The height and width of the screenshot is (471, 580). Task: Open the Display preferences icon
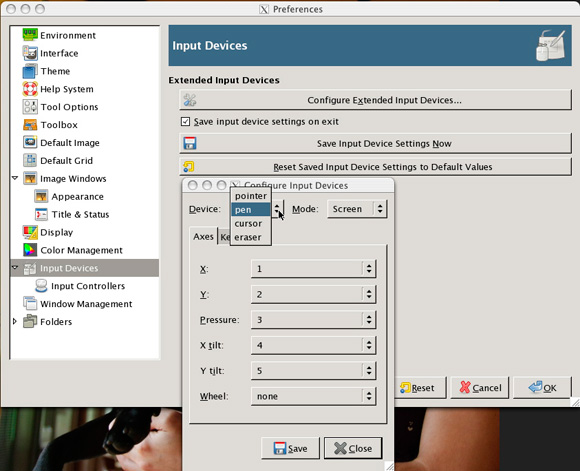click(x=30, y=232)
